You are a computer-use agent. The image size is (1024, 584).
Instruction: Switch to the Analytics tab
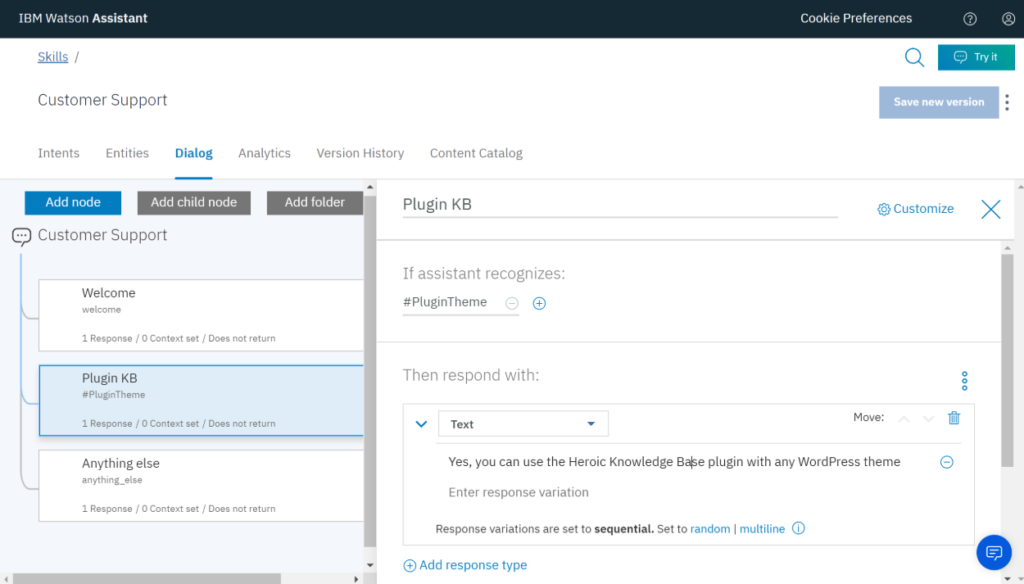tap(264, 153)
